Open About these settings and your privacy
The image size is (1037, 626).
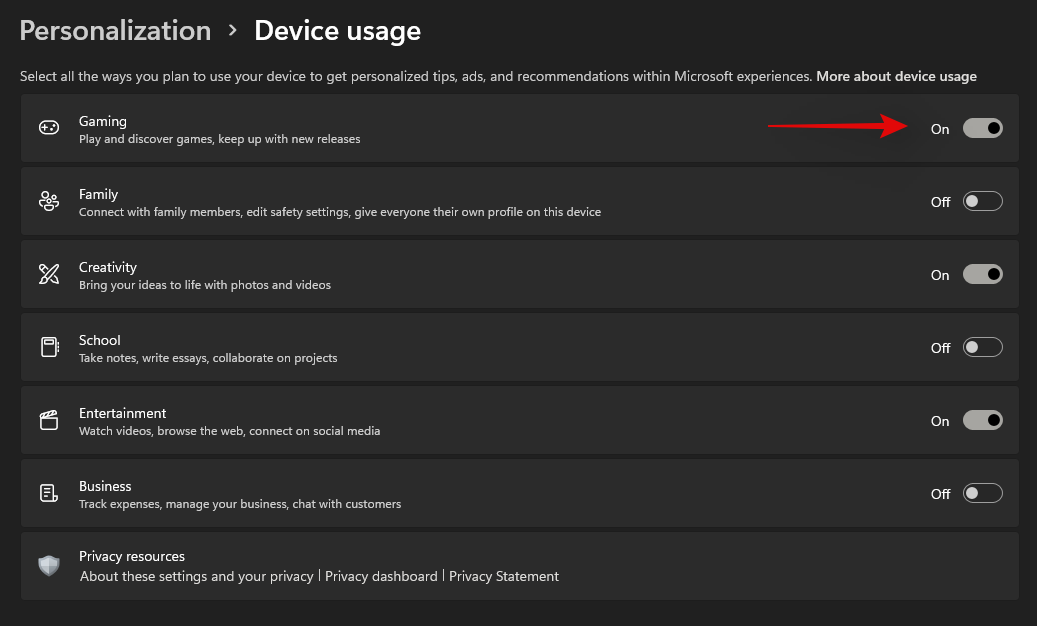click(x=197, y=576)
